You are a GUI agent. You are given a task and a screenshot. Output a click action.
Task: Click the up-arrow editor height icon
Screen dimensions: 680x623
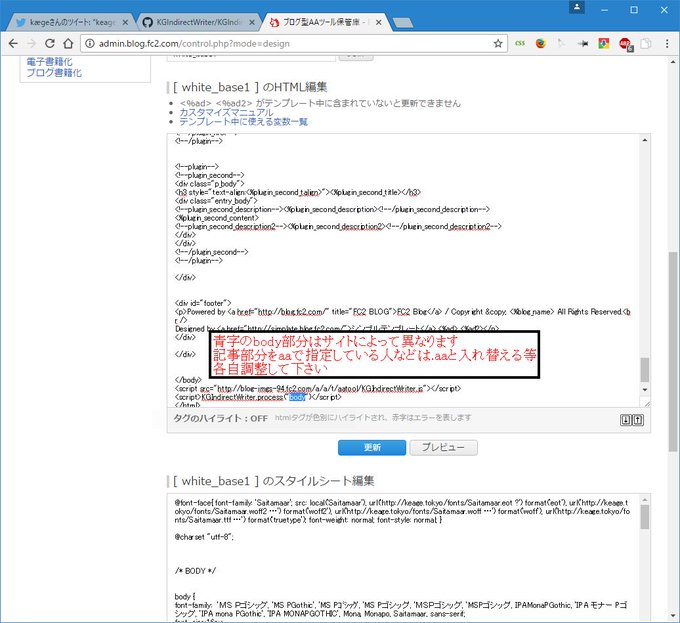[x=638, y=420]
